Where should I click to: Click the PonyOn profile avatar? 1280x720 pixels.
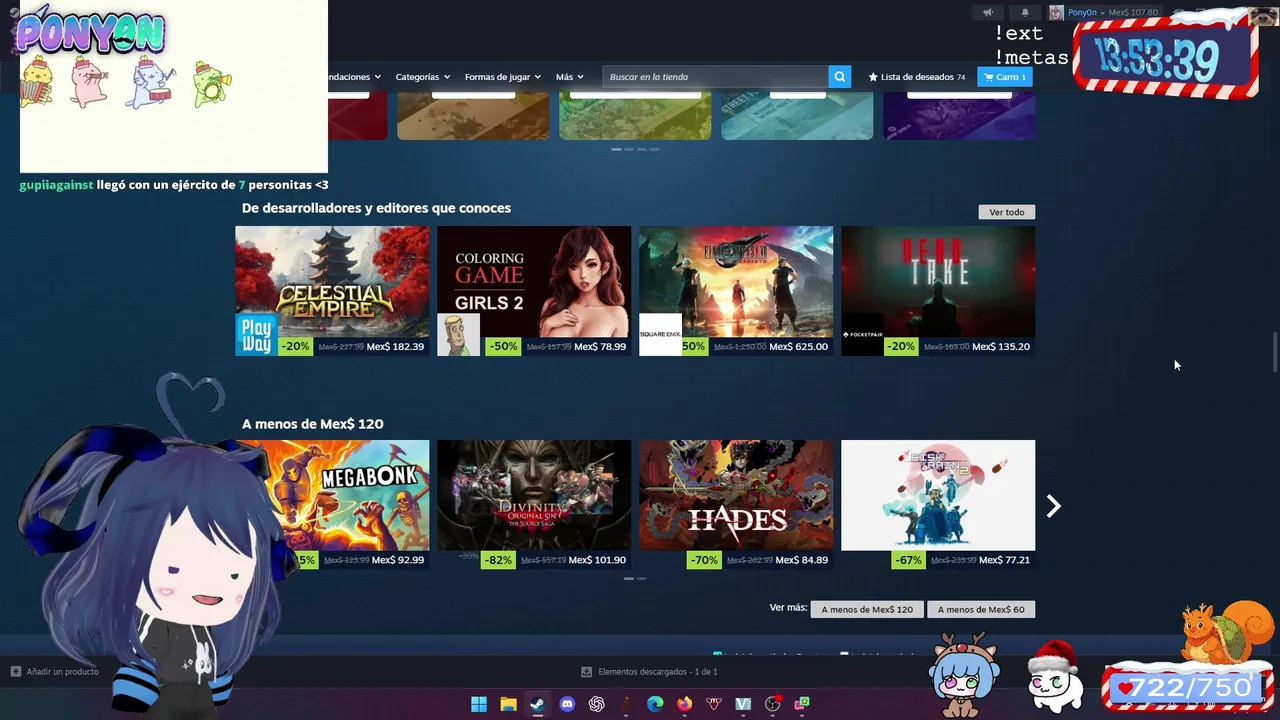point(1056,13)
